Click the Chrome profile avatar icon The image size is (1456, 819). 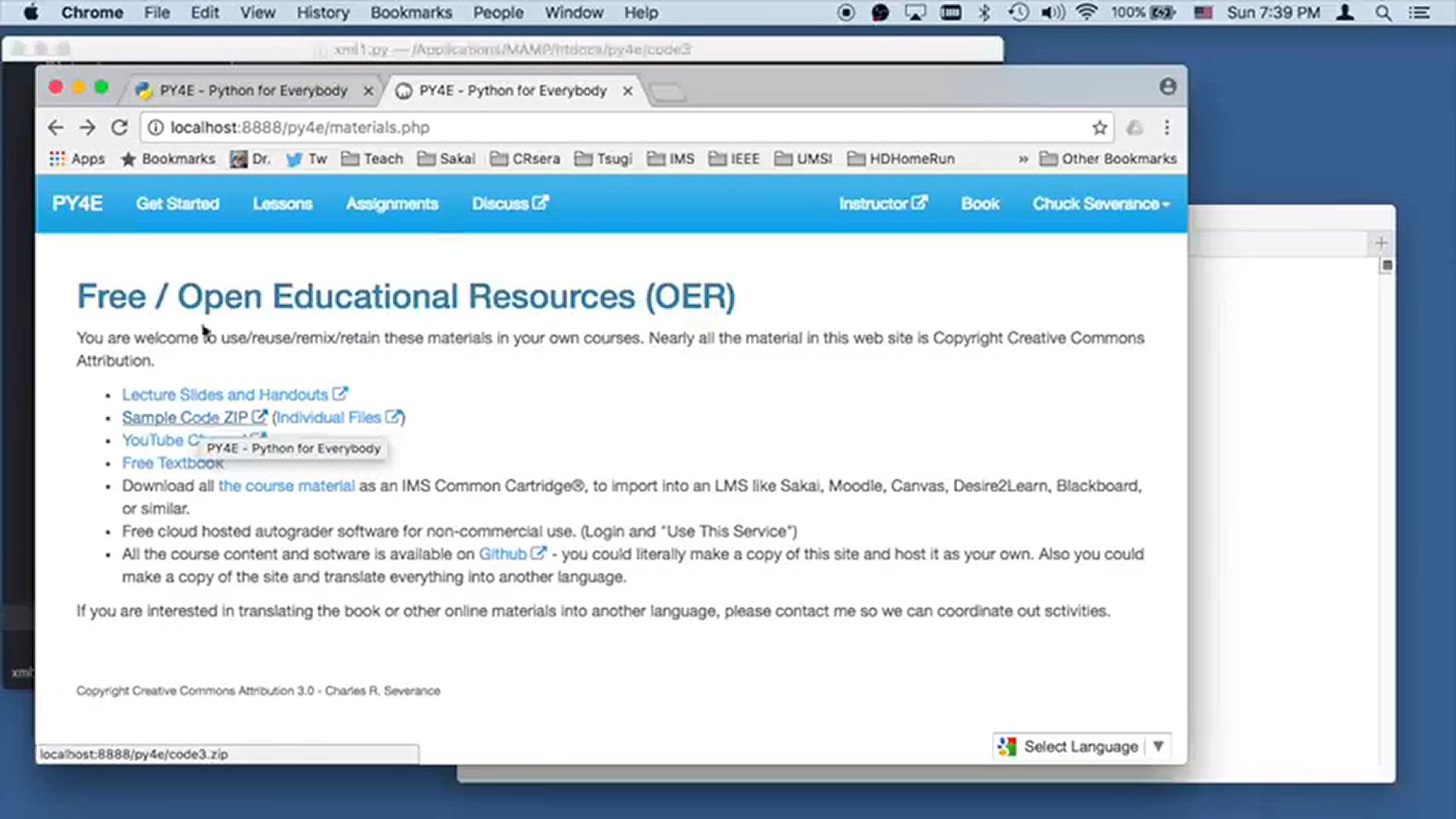(1168, 86)
